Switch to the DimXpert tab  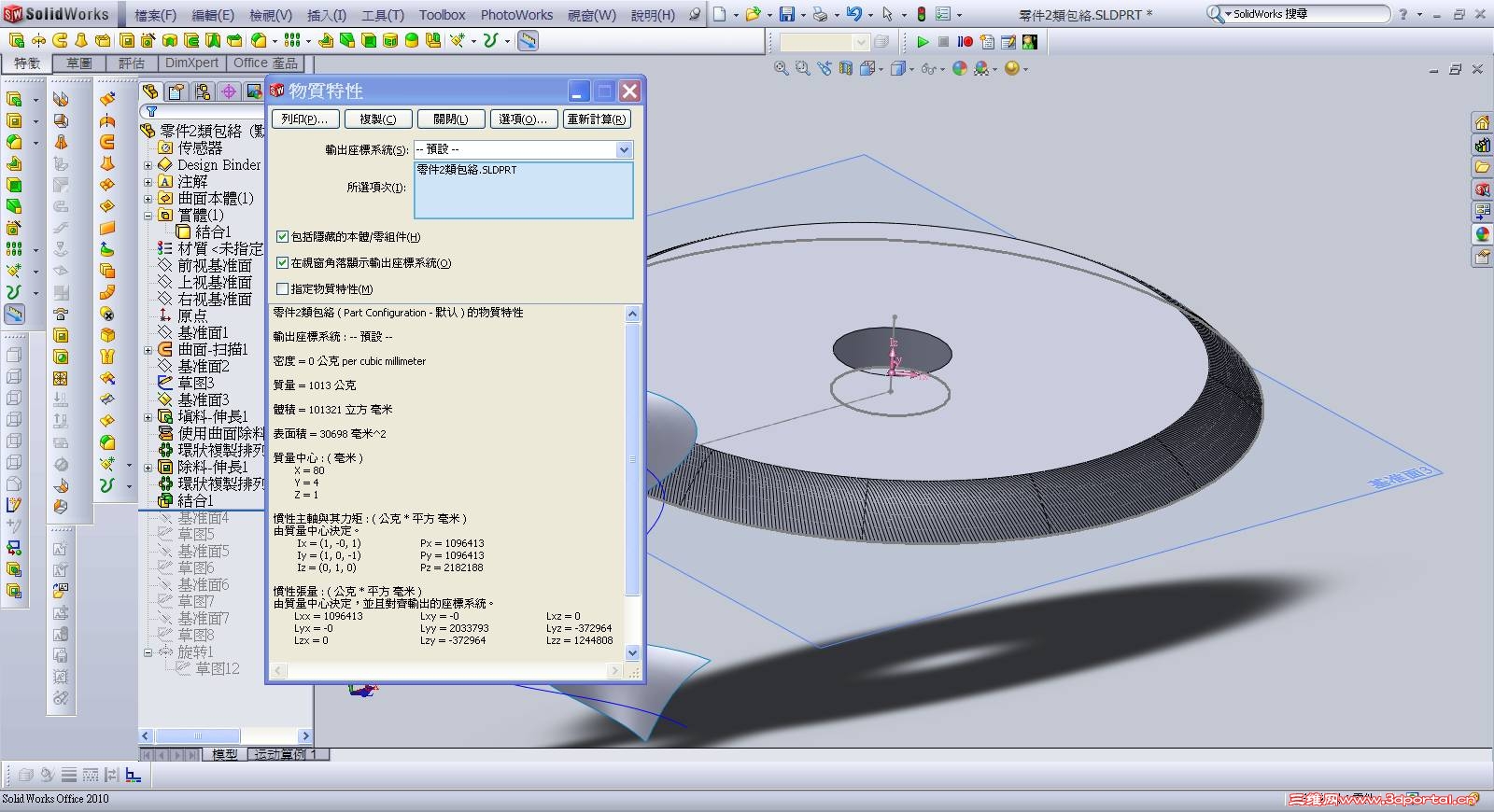point(191,63)
